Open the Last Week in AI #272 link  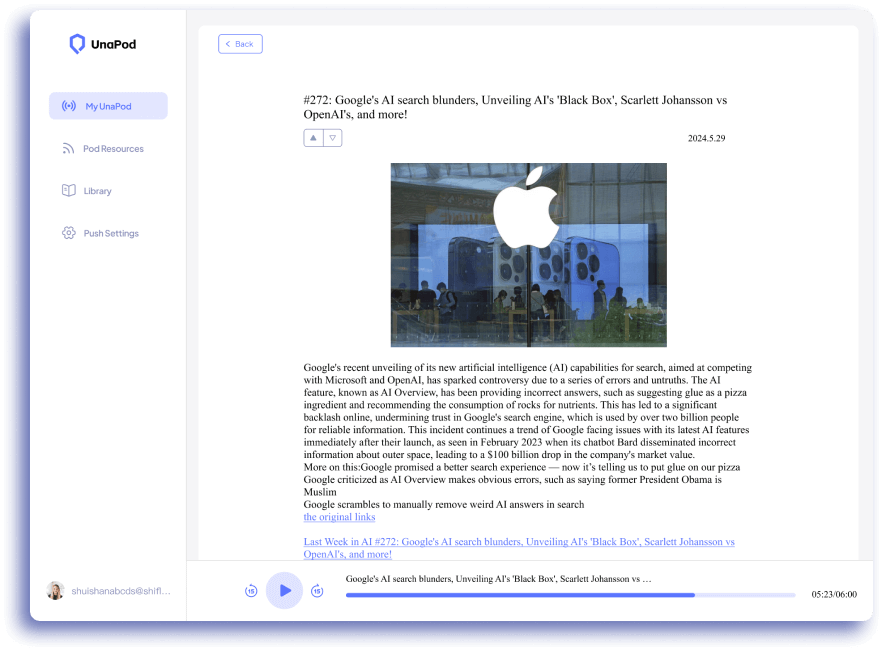point(519,548)
